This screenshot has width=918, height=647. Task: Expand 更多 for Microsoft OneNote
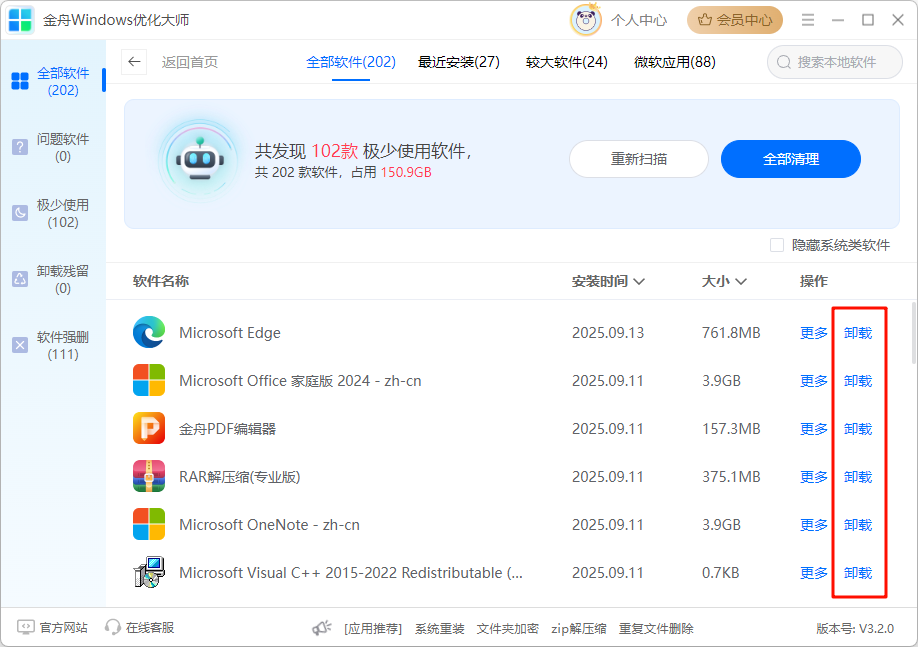[x=814, y=525]
